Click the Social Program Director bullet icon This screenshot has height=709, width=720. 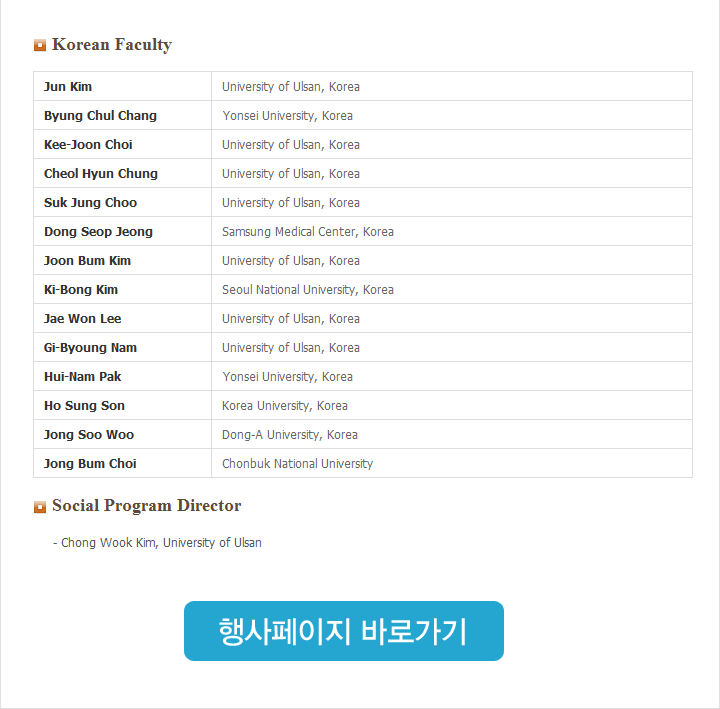pyautogui.click(x=40, y=507)
